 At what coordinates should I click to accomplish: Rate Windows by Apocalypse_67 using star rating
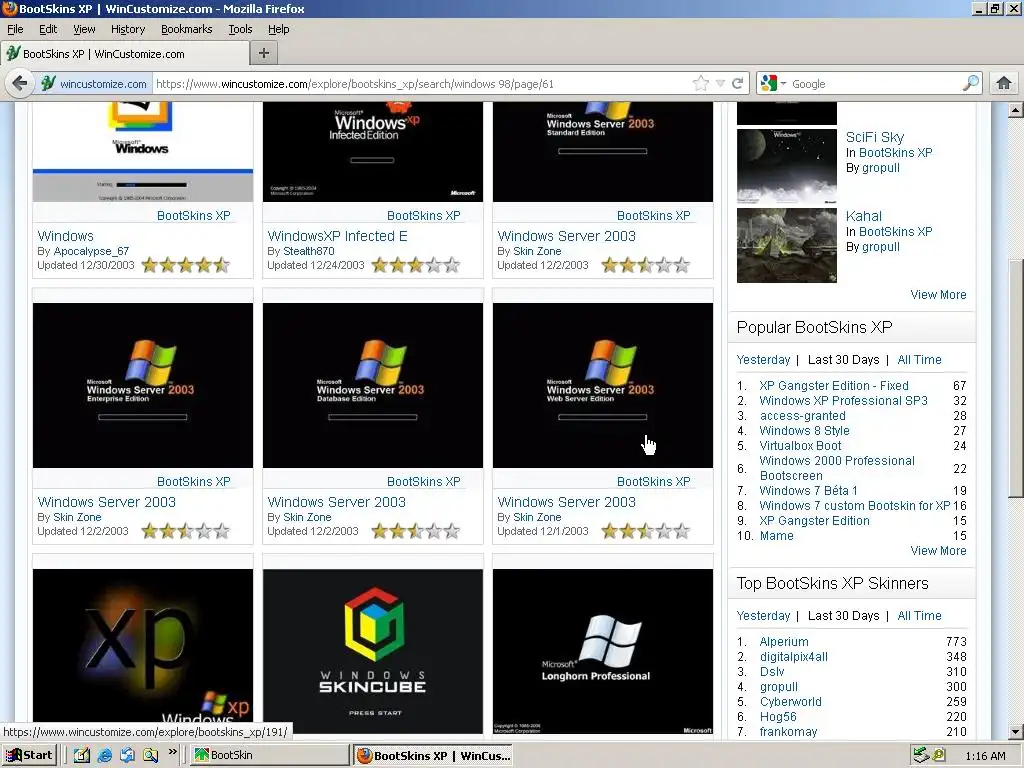coord(185,265)
